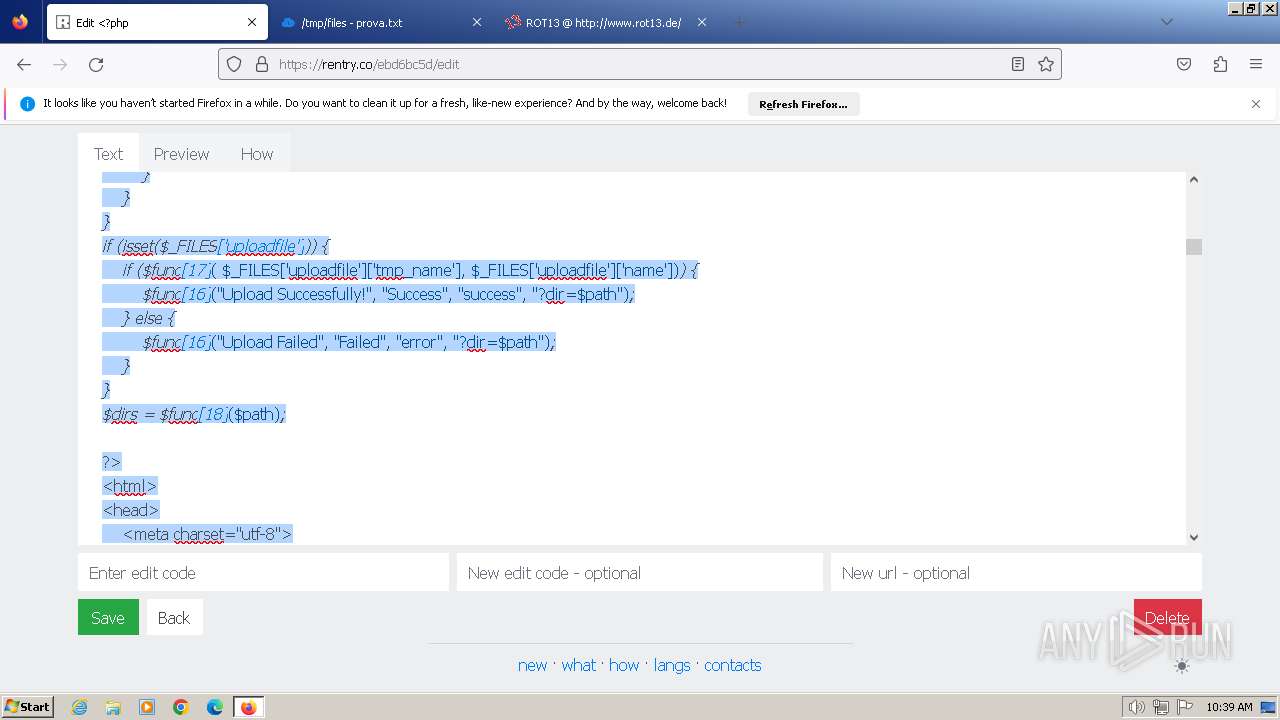The image size is (1280, 720).
Task: Open the 'new' footer link
Action: (532, 665)
